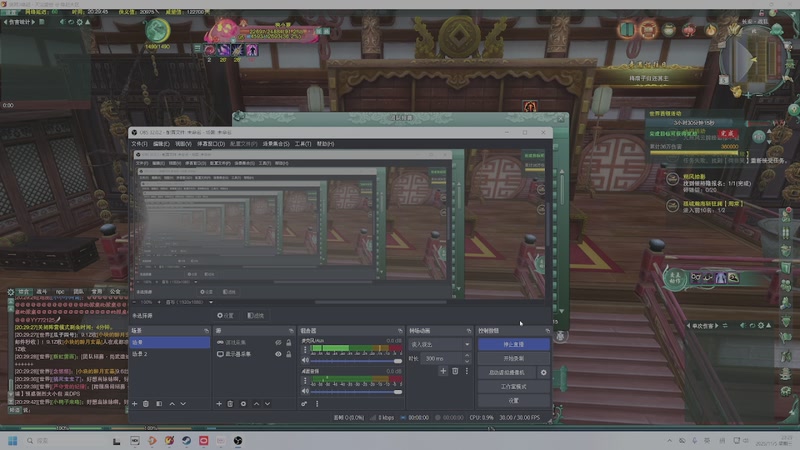Undock the Scenes panel via its float icon
This screenshot has width=800, height=450.
[206, 331]
